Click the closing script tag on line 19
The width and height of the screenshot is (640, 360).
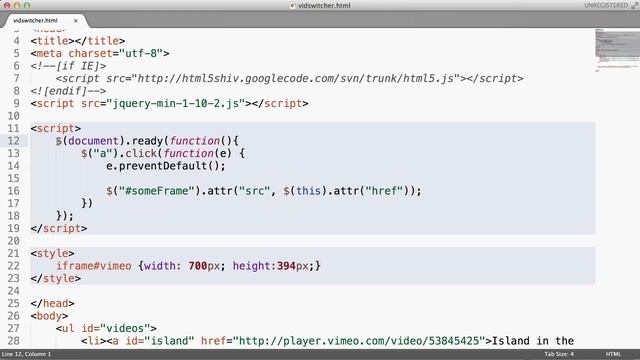click(x=59, y=229)
